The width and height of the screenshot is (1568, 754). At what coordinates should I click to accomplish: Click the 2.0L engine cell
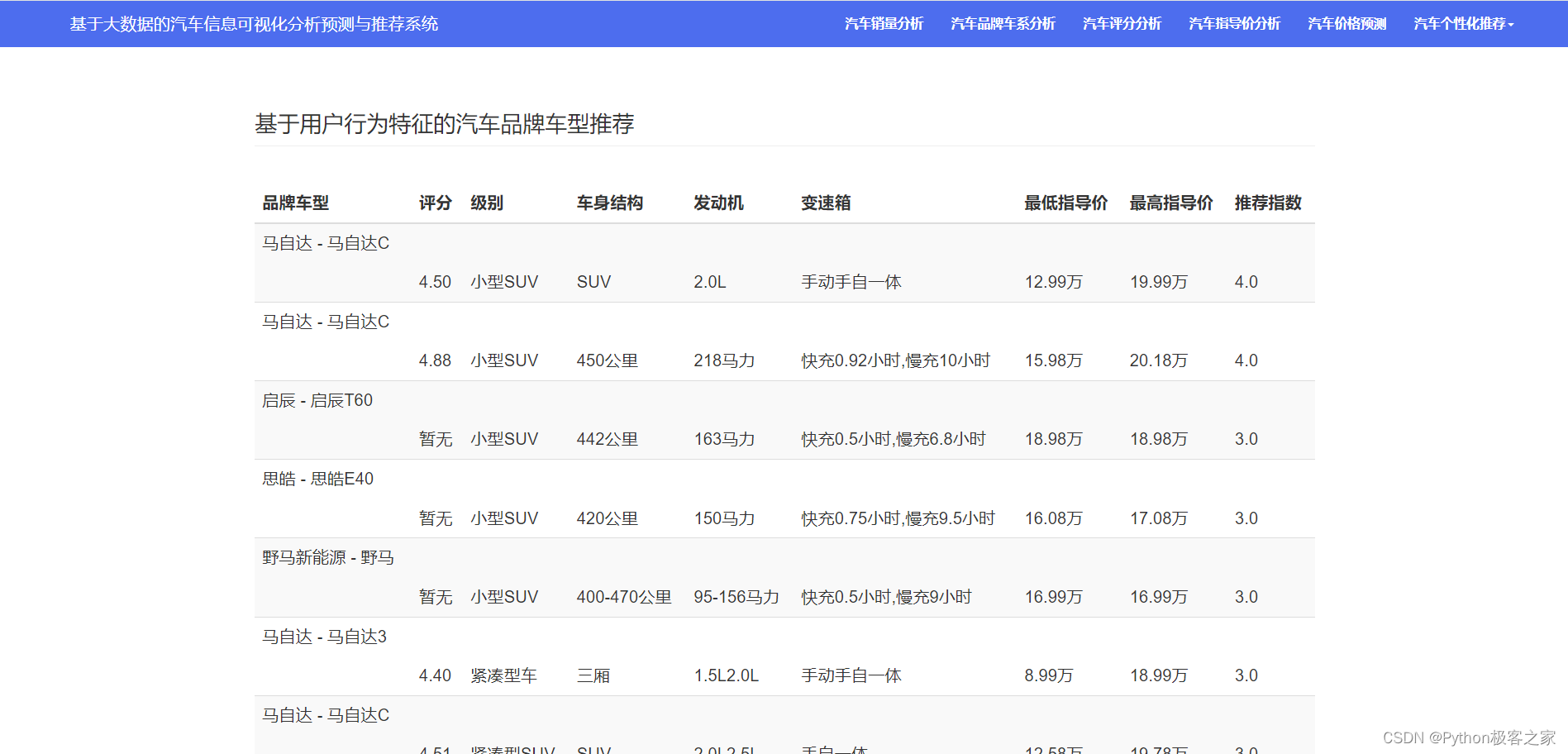710,282
